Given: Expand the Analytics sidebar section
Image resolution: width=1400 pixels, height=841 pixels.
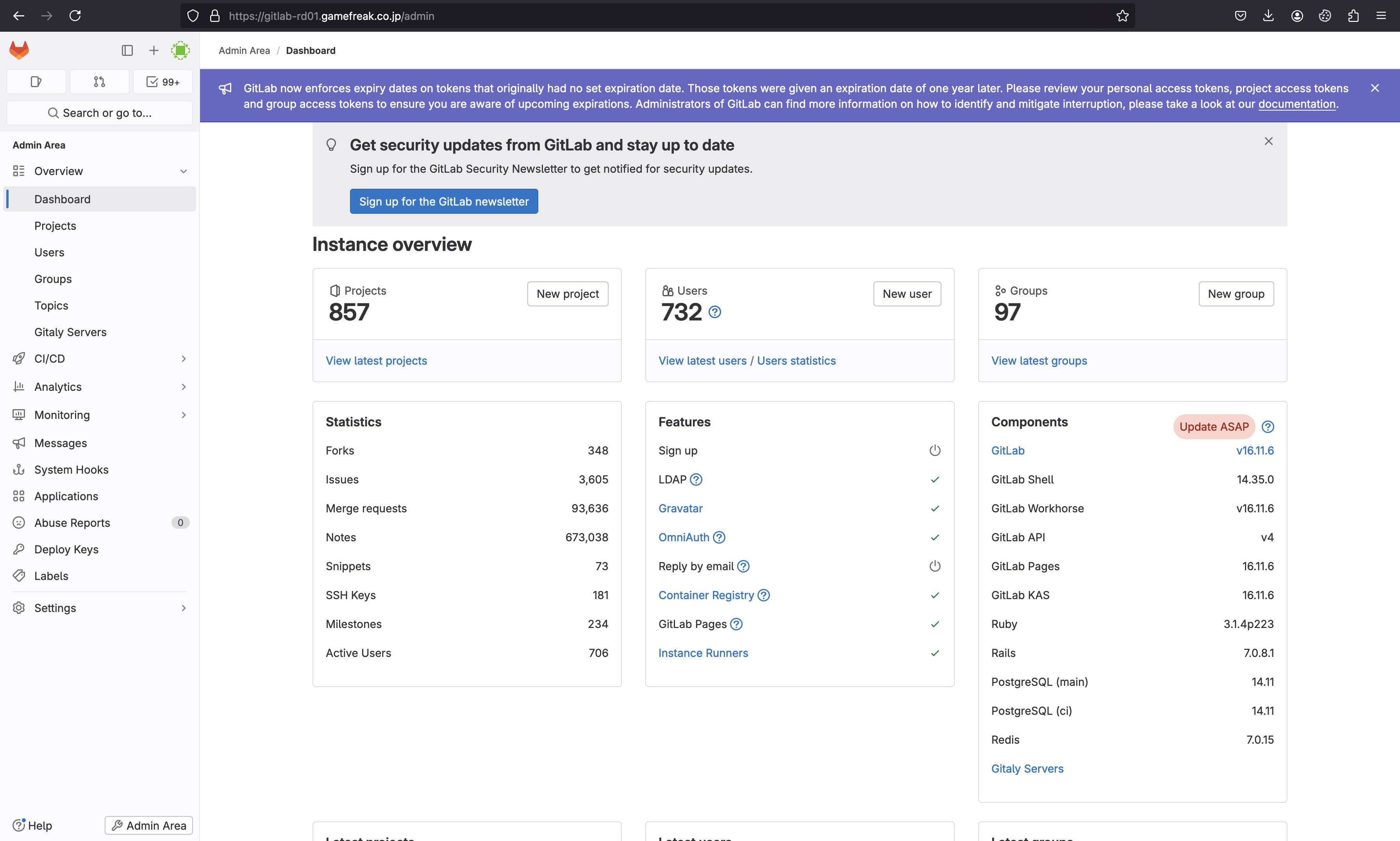Looking at the screenshot, I should tap(100, 387).
